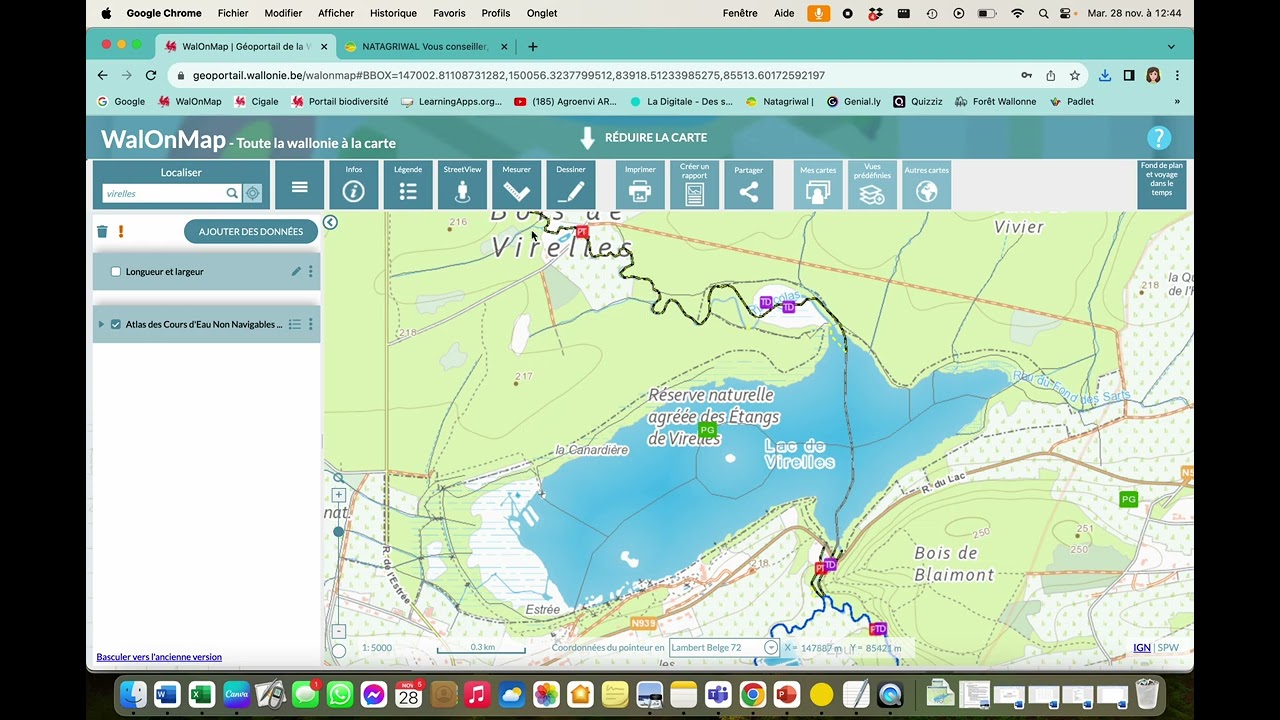Open the Historique menu
1280x720 pixels.
pyautogui.click(x=393, y=13)
